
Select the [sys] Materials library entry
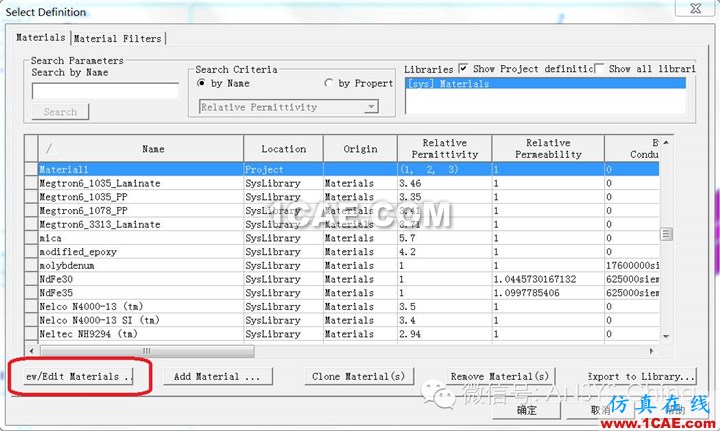coord(545,84)
